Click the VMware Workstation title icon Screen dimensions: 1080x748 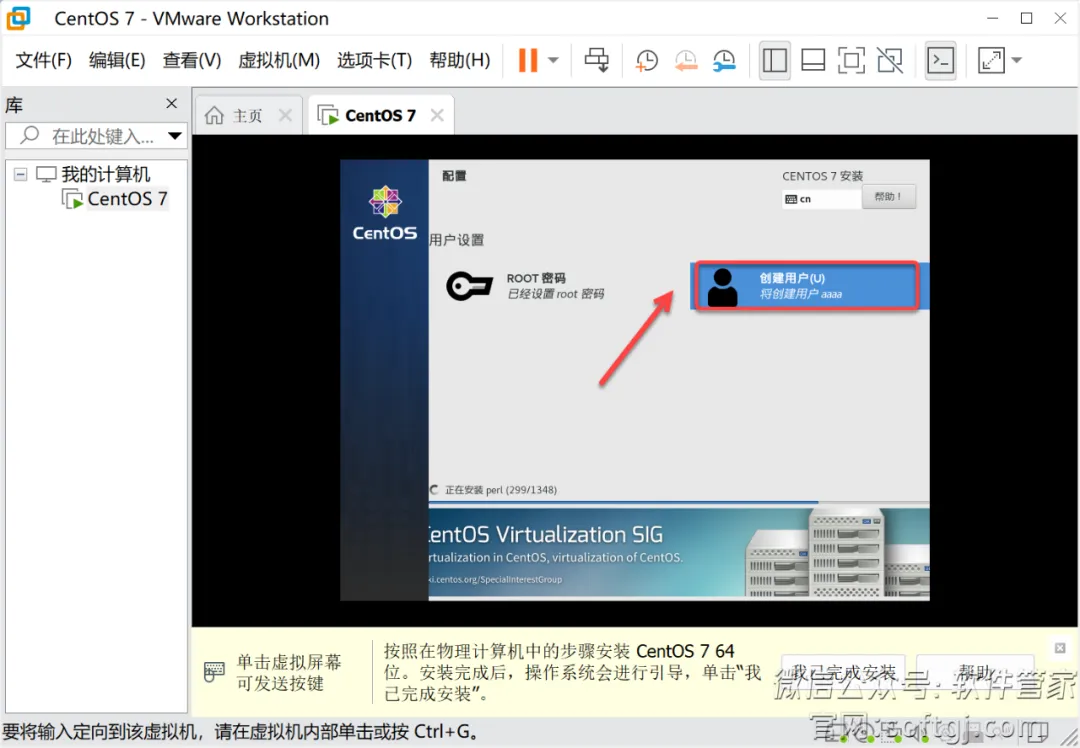point(19,18)
